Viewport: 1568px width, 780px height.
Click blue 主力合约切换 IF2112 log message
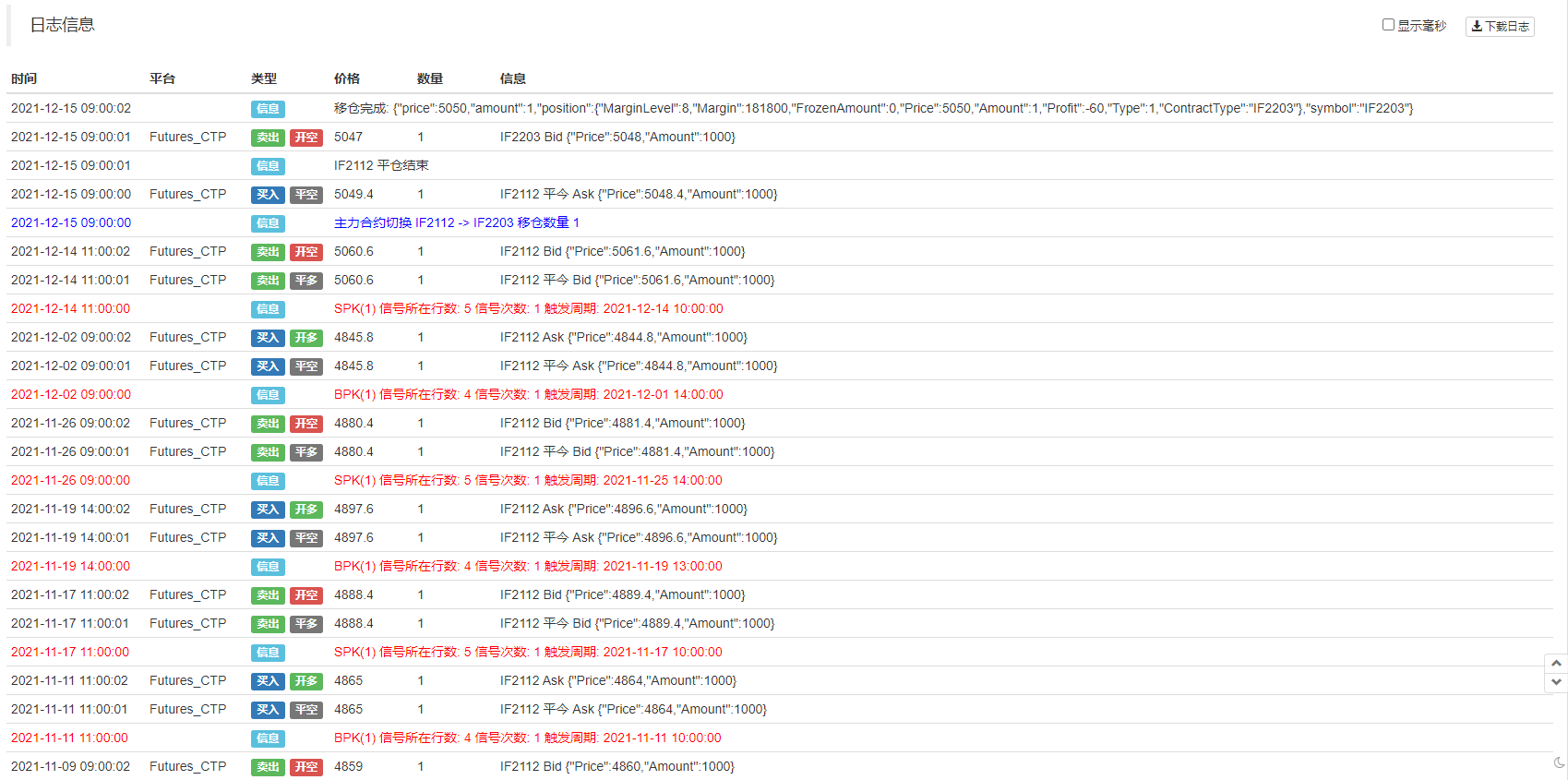pos(456,222)
